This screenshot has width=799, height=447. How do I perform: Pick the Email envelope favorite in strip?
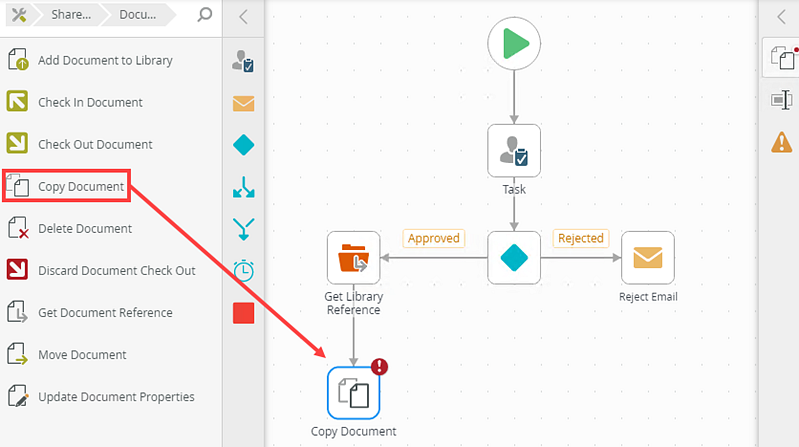[x=244, y=103]
